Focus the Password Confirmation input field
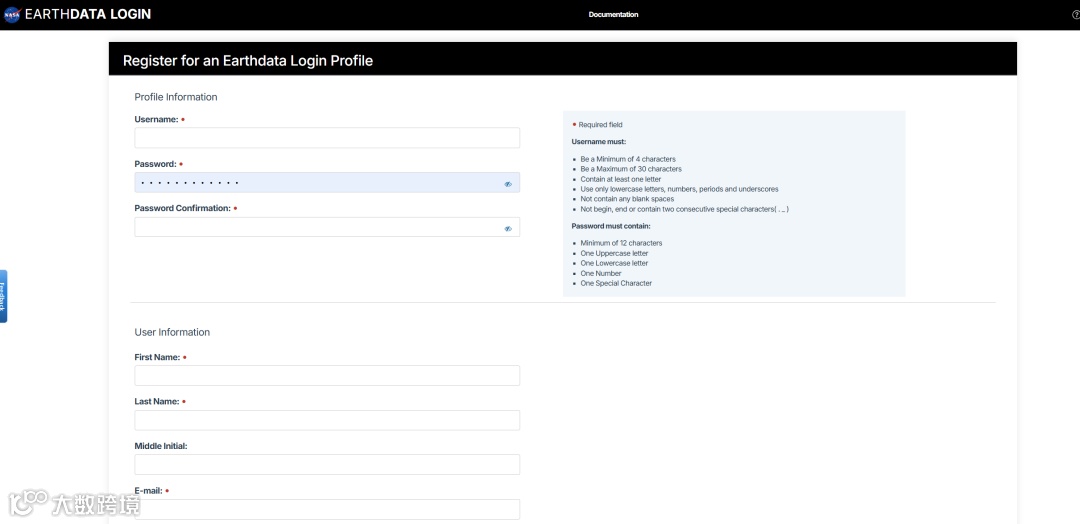 [x=327, y=227]
